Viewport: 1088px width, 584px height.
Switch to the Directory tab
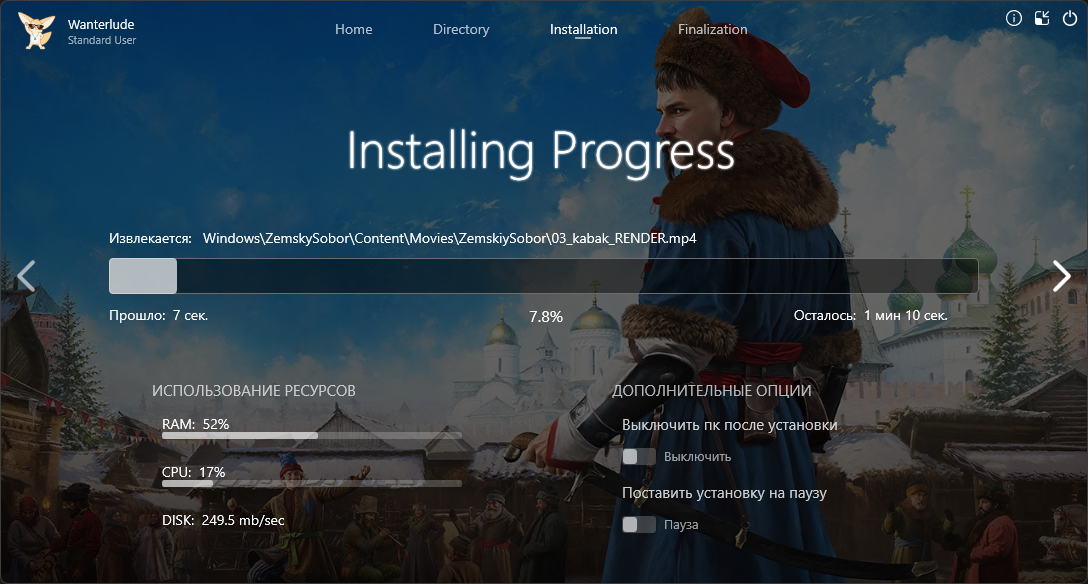[x=461, y=29]
